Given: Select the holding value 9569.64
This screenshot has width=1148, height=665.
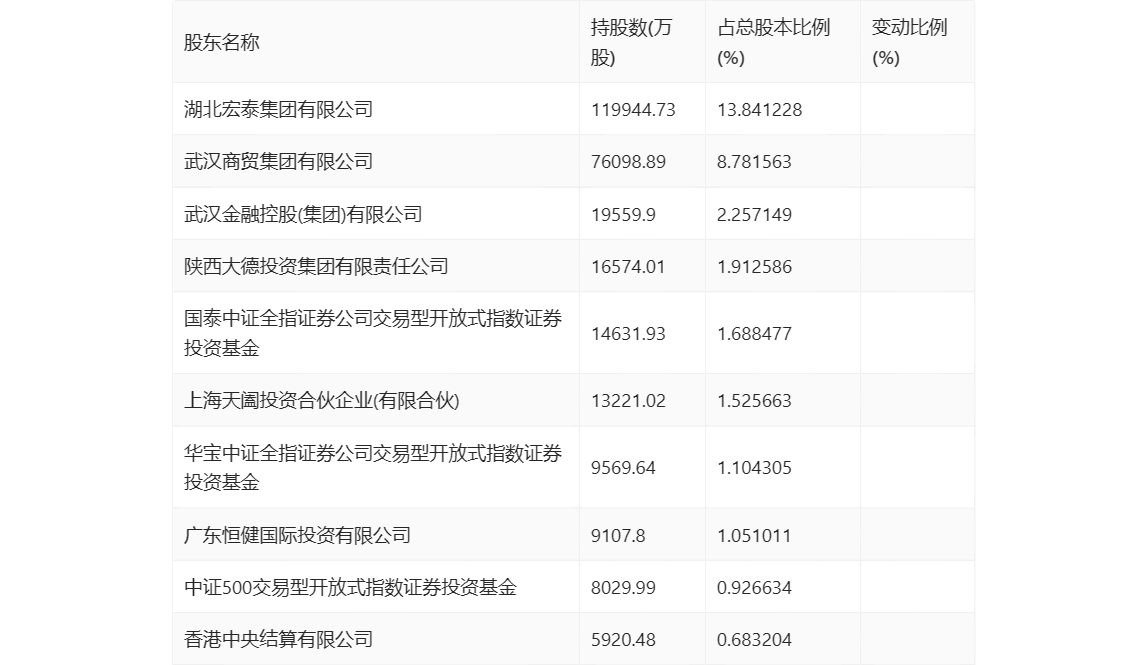Looking at the screenshot, I should pyautogui.click(x=623, y=468).
